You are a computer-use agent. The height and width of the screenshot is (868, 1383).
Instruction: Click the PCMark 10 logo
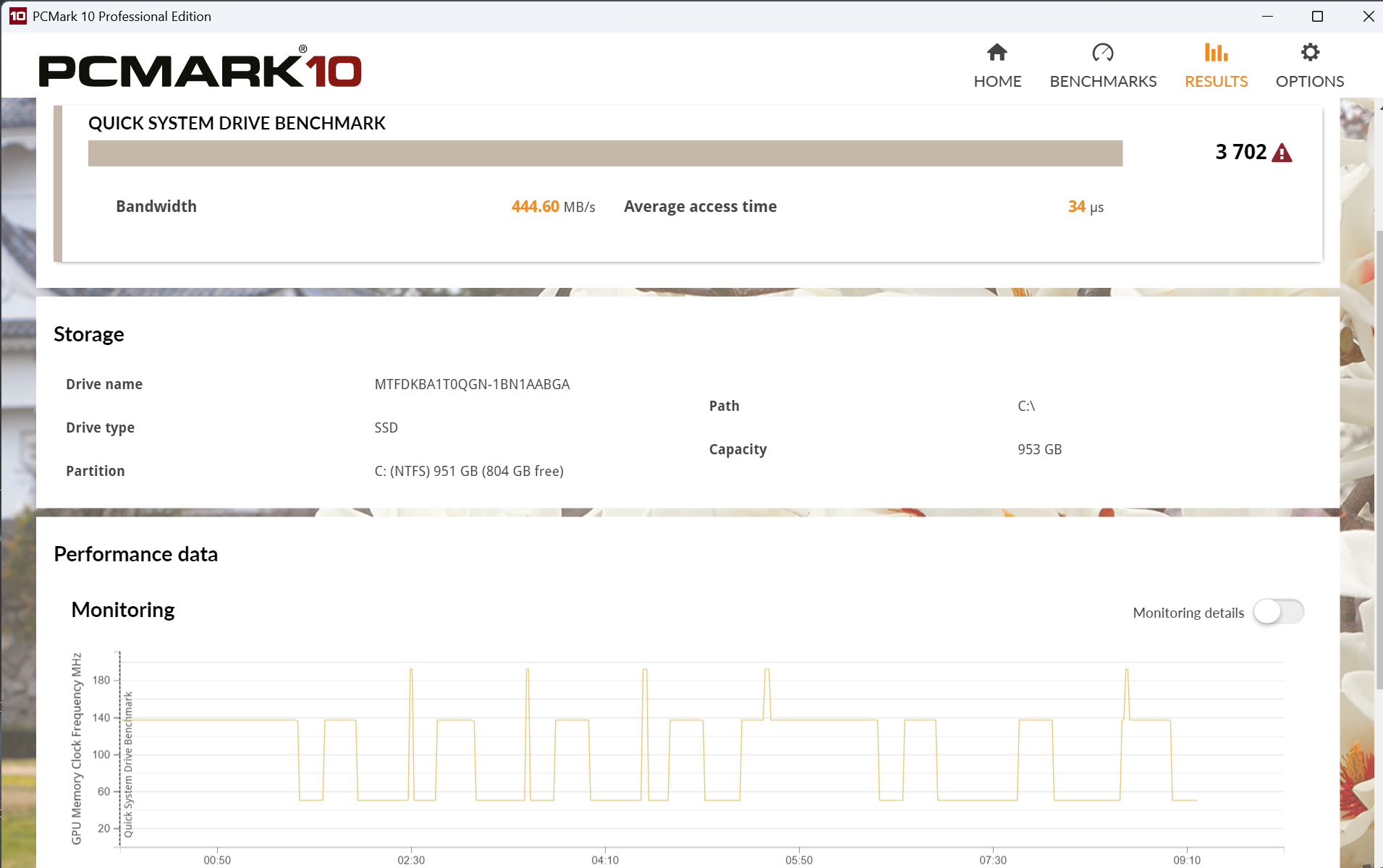coord(200,67)
